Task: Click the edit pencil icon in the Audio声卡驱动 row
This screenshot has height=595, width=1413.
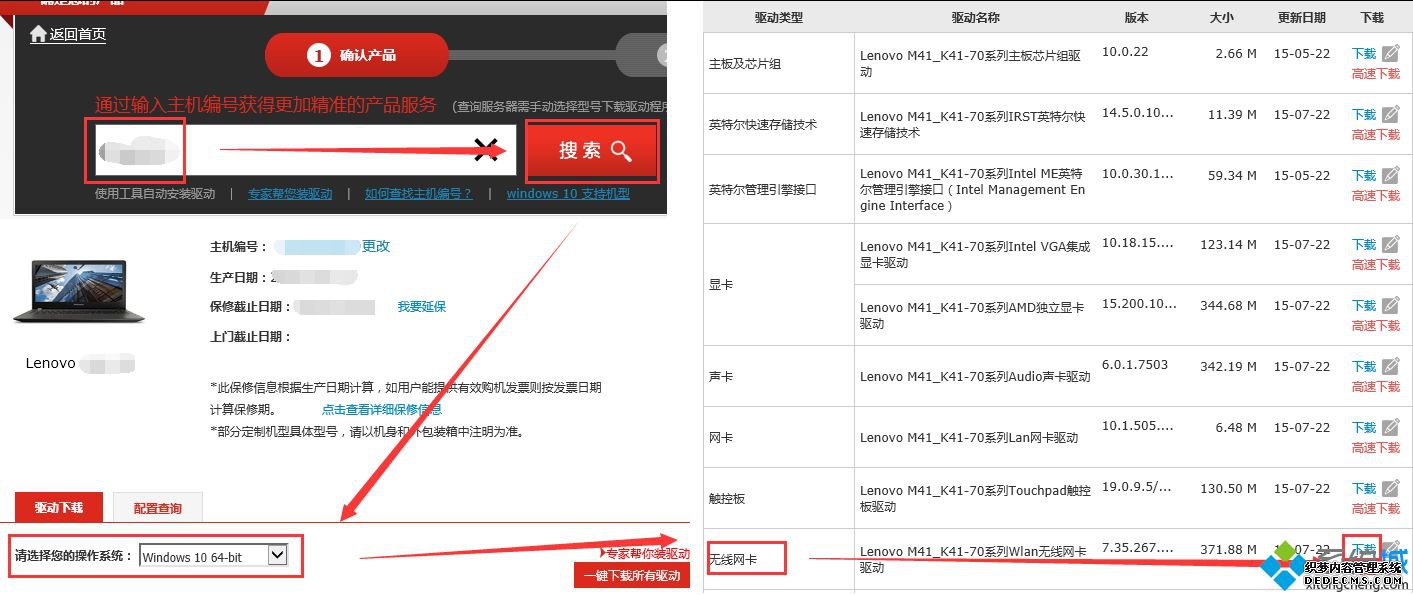Action: pyautogui.click(x=1390, y=366)
